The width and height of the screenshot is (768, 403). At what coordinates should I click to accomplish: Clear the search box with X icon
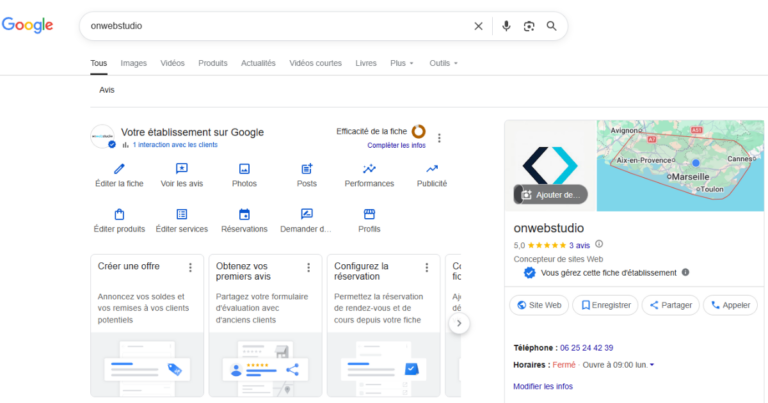click(x=479, y=26)
